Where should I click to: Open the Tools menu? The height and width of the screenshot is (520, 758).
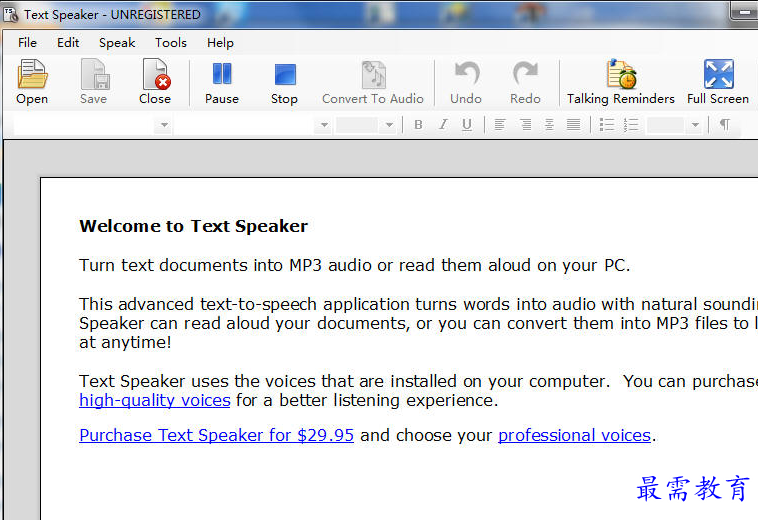(x=171, y=43)
